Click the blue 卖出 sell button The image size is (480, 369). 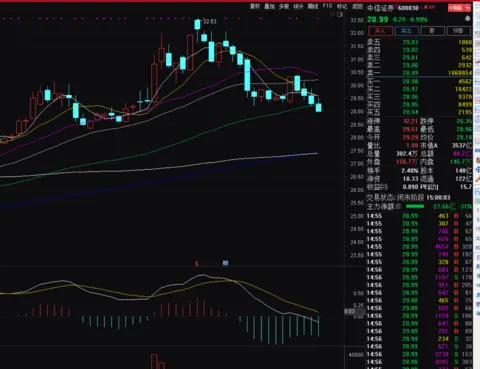406,31
